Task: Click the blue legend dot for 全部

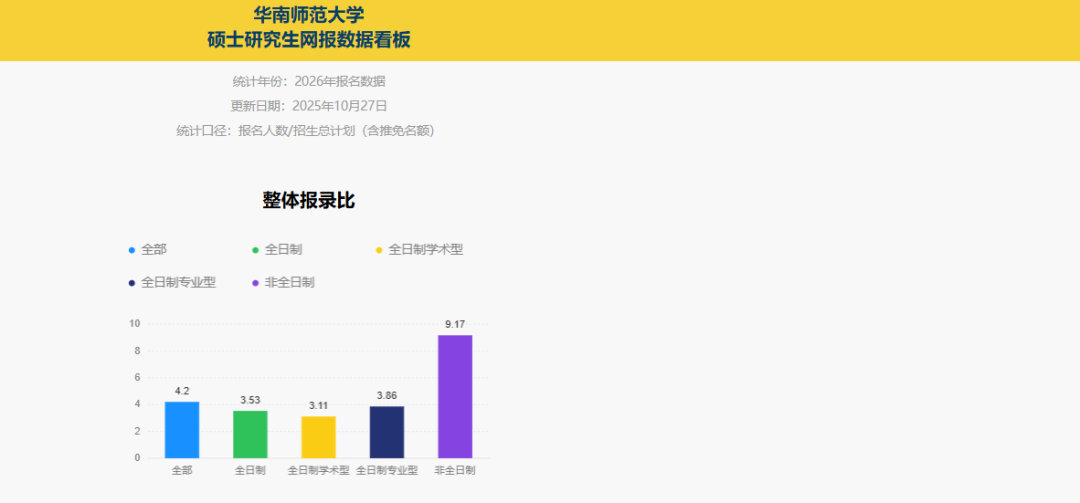Action: coord(131,250)
